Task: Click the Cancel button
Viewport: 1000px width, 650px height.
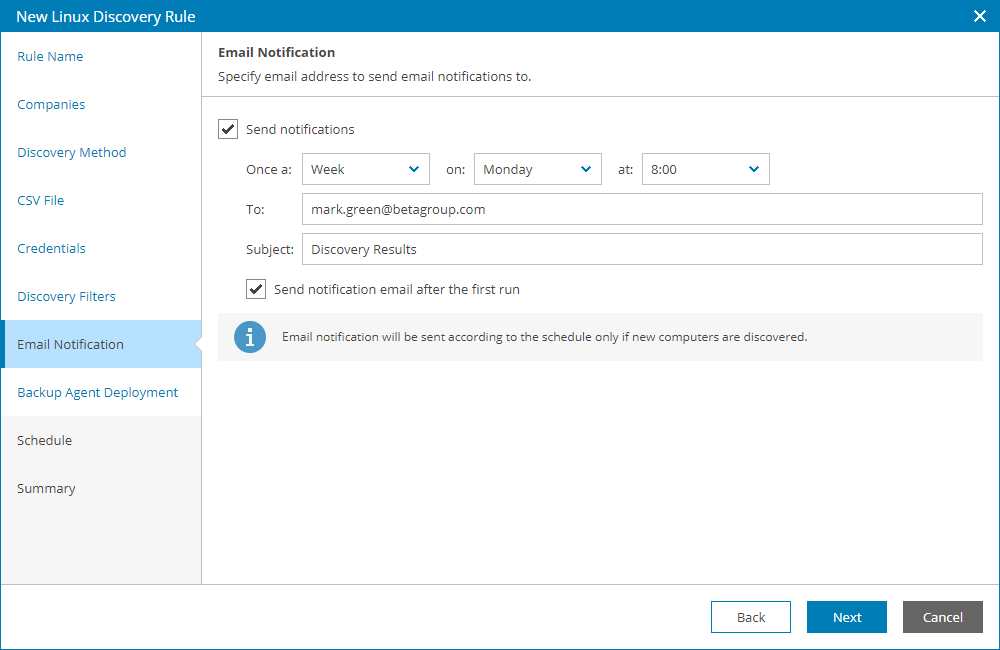Action: 942,617
